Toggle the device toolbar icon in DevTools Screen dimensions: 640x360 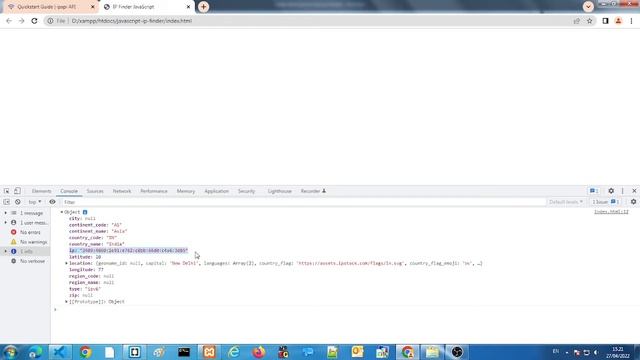tap(17, 191)
